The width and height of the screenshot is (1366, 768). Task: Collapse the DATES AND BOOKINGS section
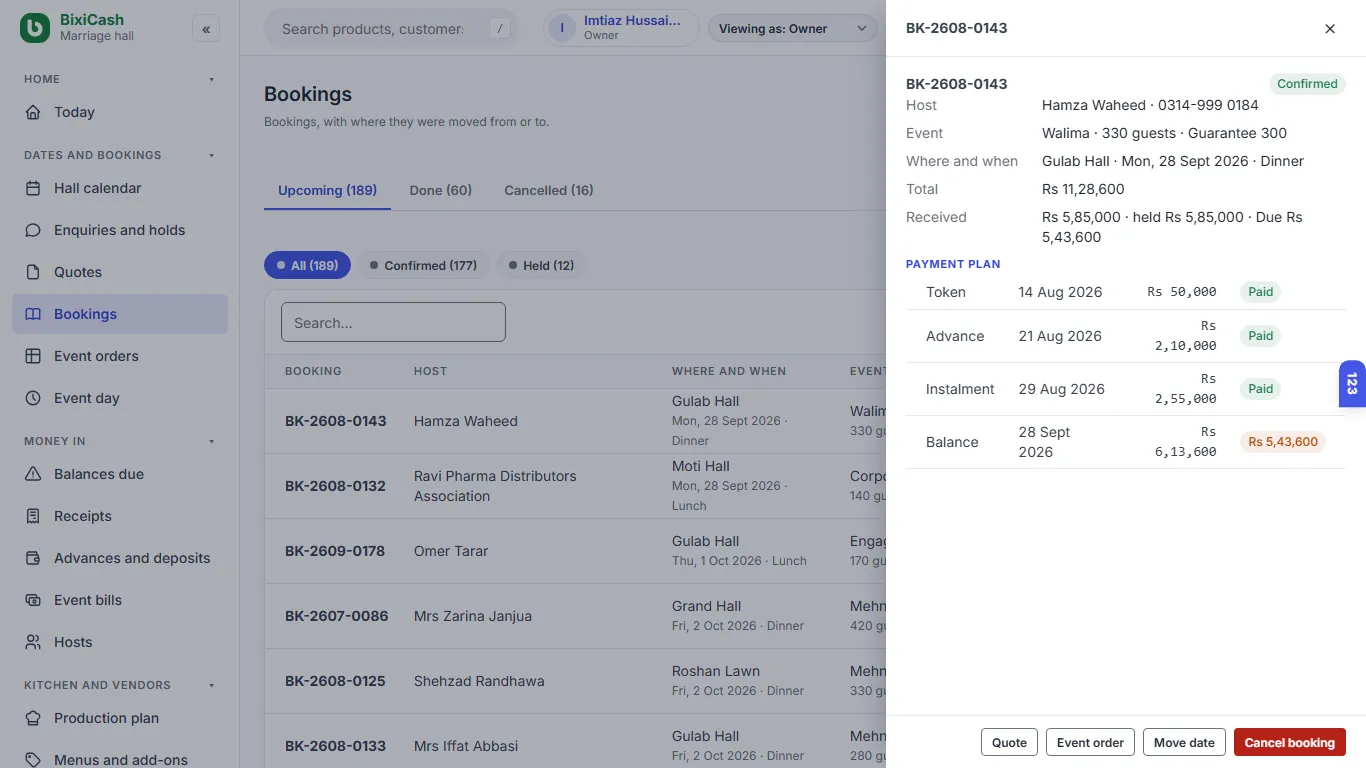coord(211,155)
